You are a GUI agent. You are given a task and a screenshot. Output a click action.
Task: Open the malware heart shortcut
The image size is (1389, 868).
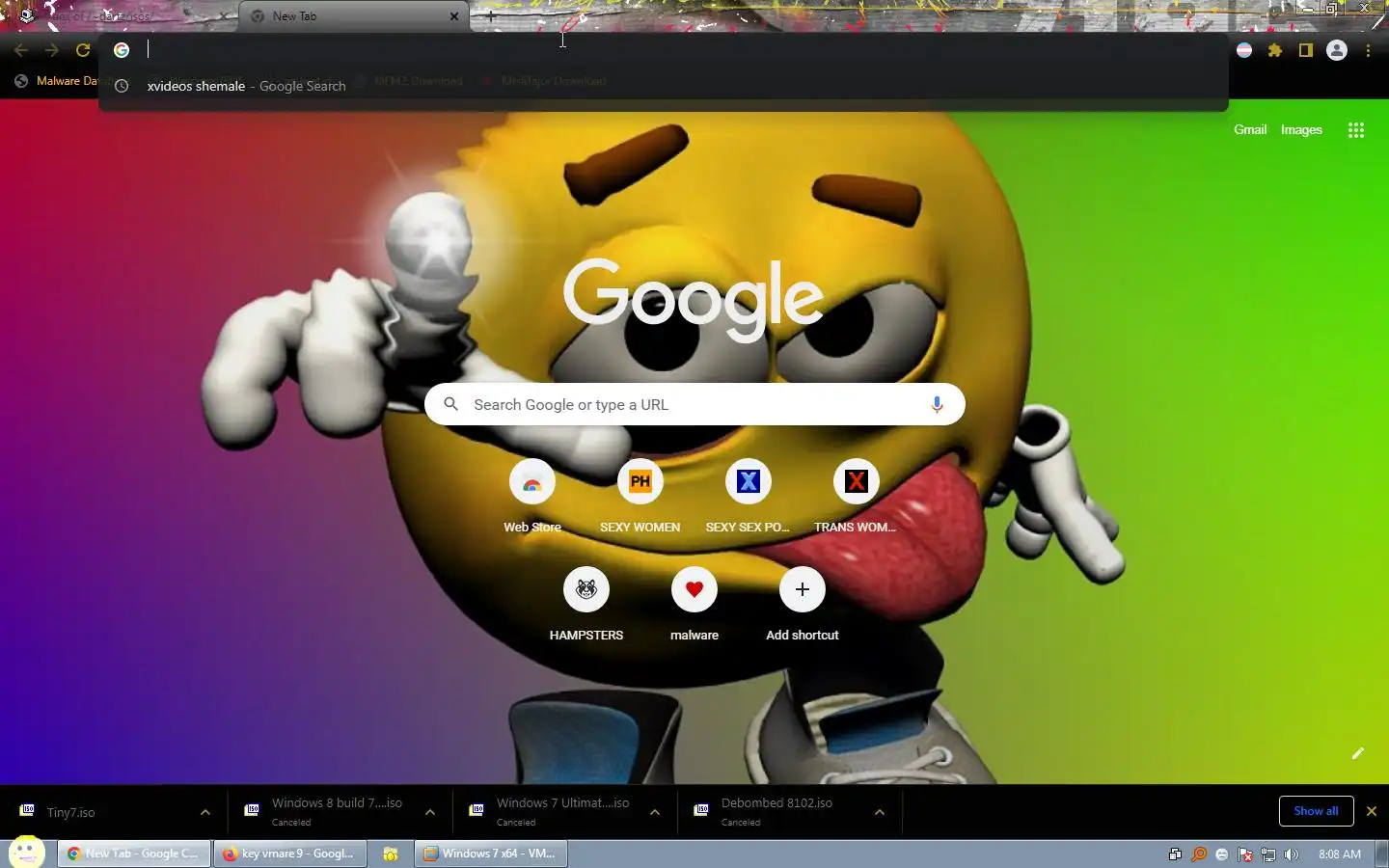pyautogui.click(x=694, y=602)
